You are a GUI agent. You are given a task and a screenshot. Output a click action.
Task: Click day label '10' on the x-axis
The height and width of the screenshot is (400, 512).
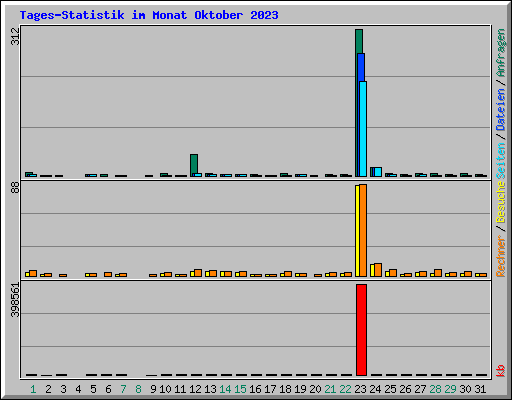click(165, 389)
